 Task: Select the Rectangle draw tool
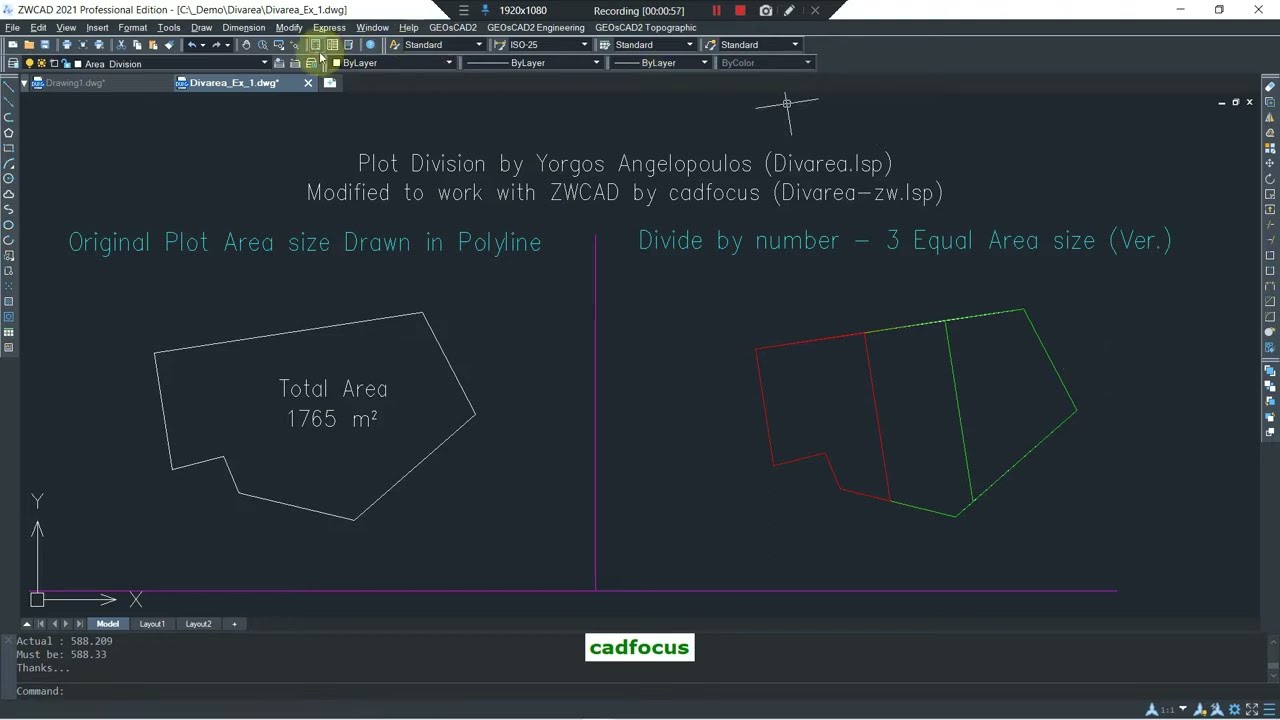coord(9,148)
